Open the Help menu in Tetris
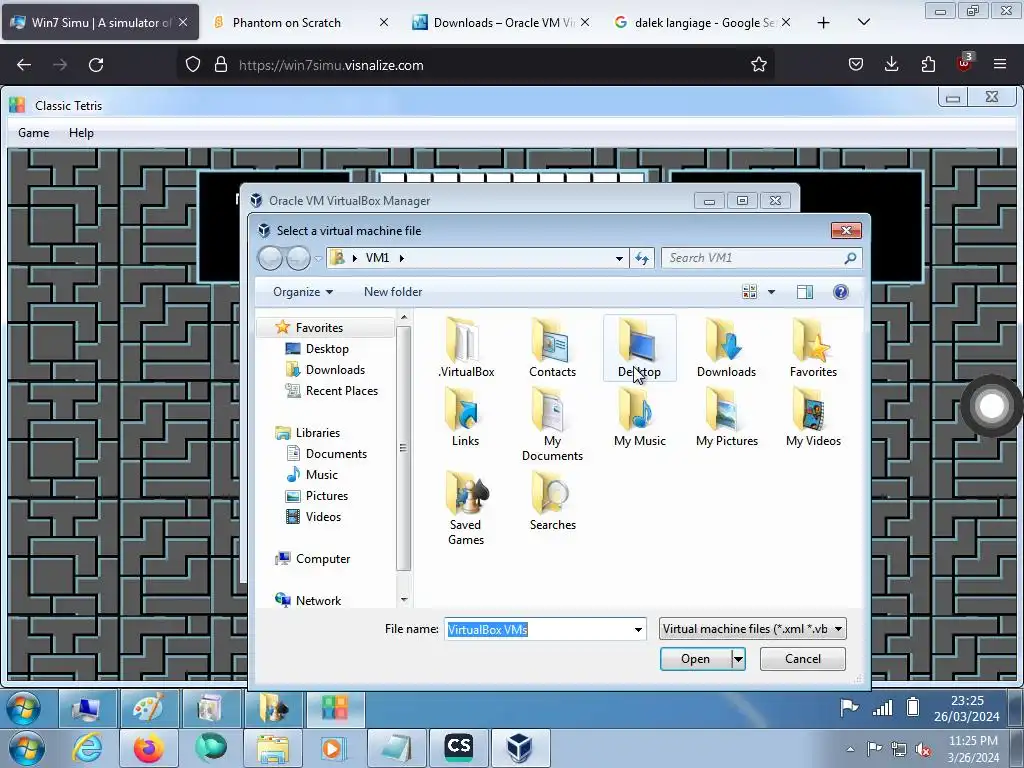 coord(81,133)
